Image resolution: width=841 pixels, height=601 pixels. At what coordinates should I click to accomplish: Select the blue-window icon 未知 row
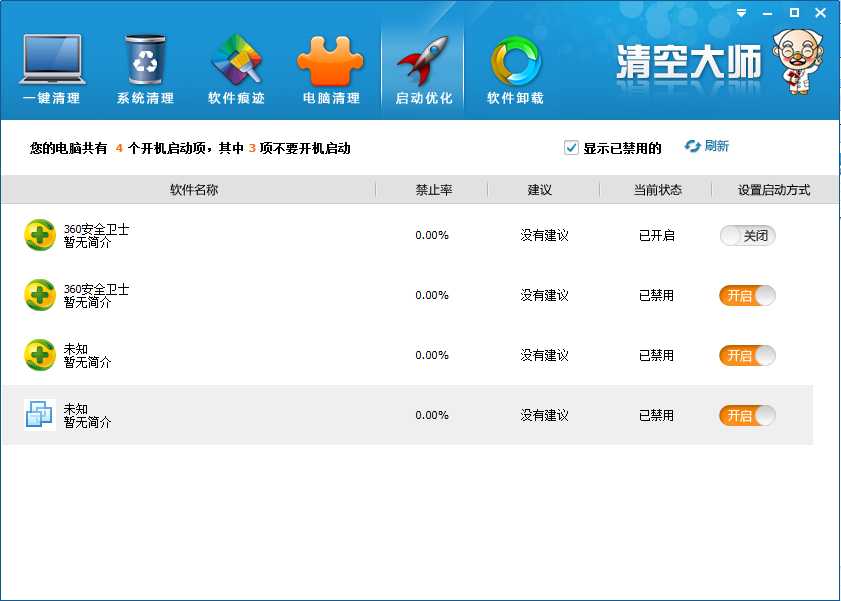click(300, 415)
